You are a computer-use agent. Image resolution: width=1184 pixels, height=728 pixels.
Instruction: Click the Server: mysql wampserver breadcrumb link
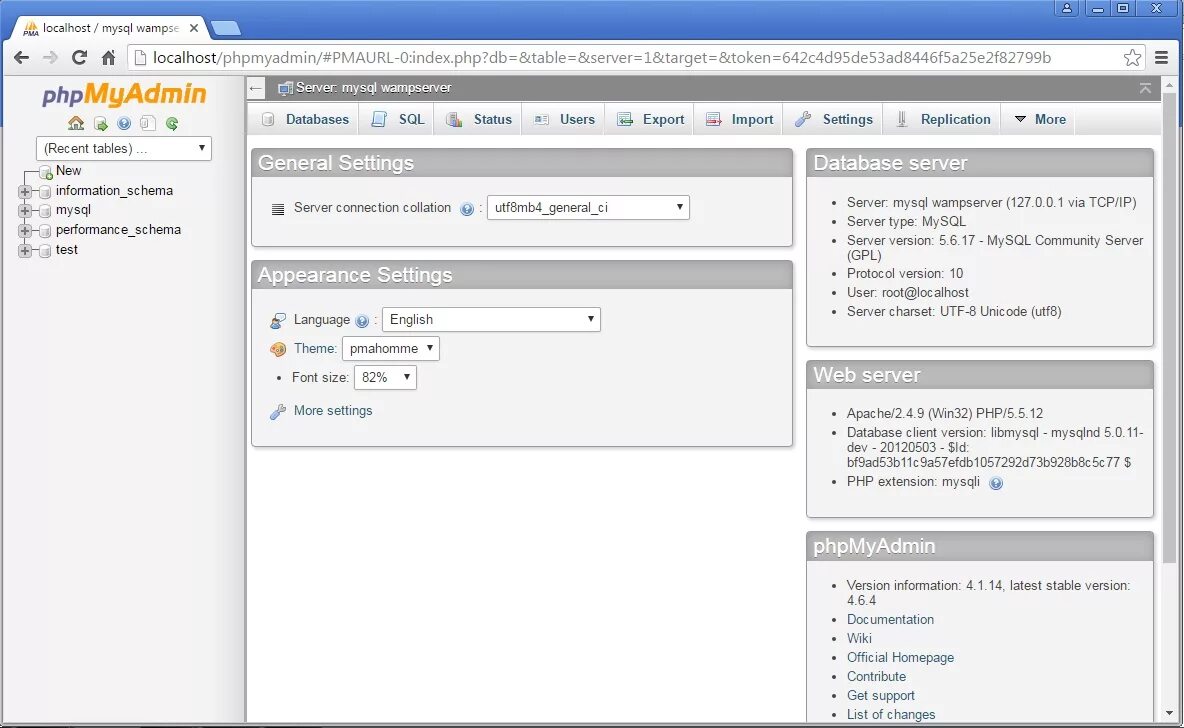(374, 88)
